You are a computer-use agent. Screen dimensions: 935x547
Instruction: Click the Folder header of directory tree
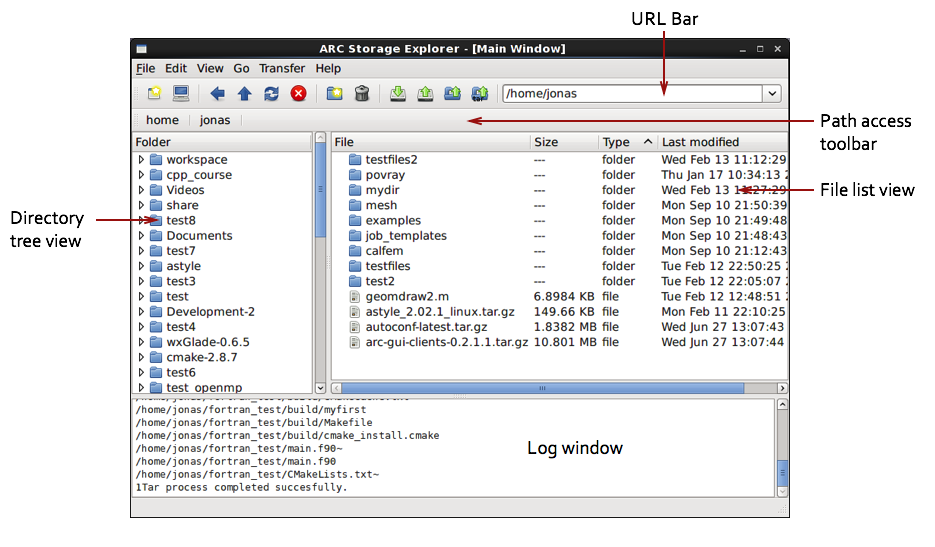222,142
